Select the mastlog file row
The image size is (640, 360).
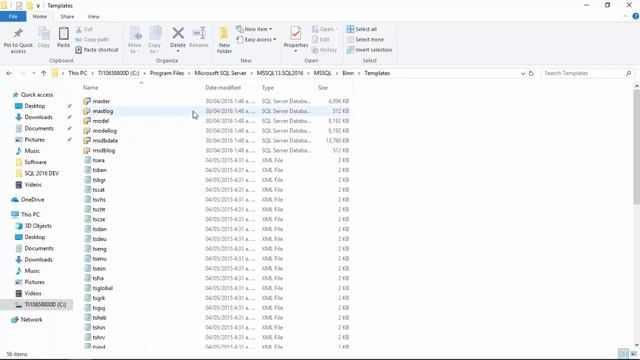(216, 111)
